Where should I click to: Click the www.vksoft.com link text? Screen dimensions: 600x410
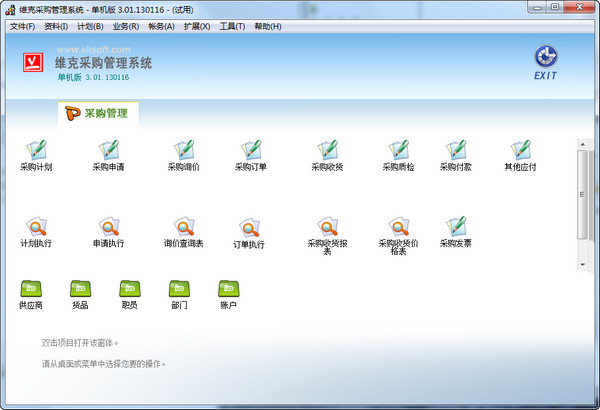tap(93, 50)
